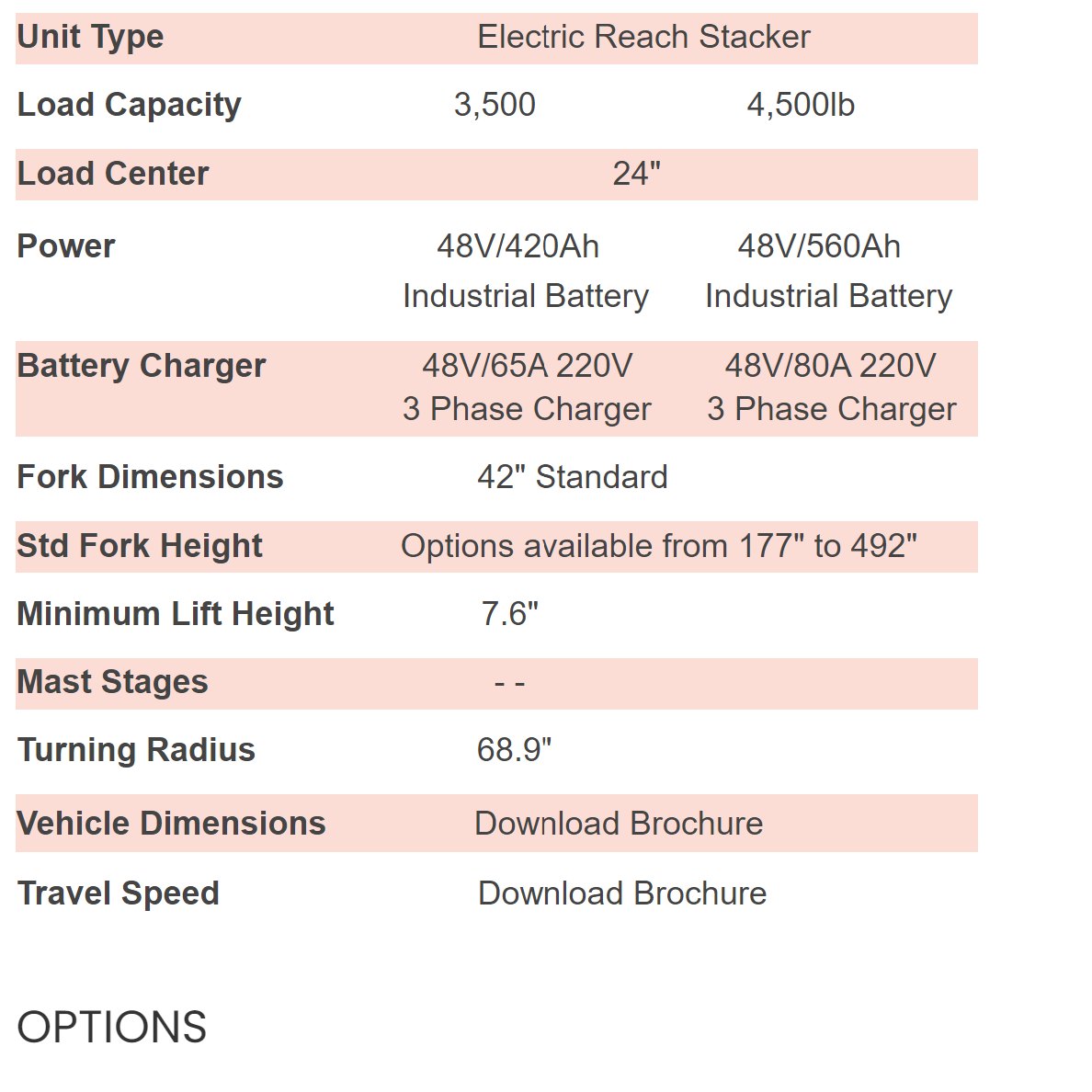Select the Unit Type row label
1092x1092 pixels.
pyautogui.click(x=90, y=37)
